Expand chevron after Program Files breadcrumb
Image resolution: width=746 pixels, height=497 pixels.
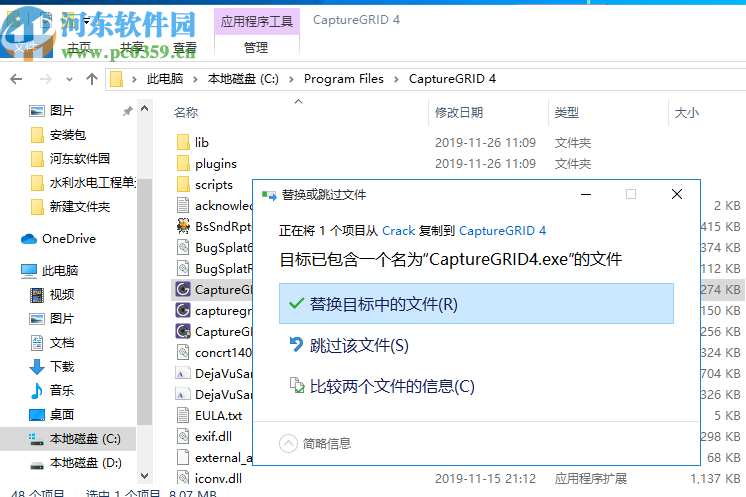pyautogui.click(x=396, y=79)
